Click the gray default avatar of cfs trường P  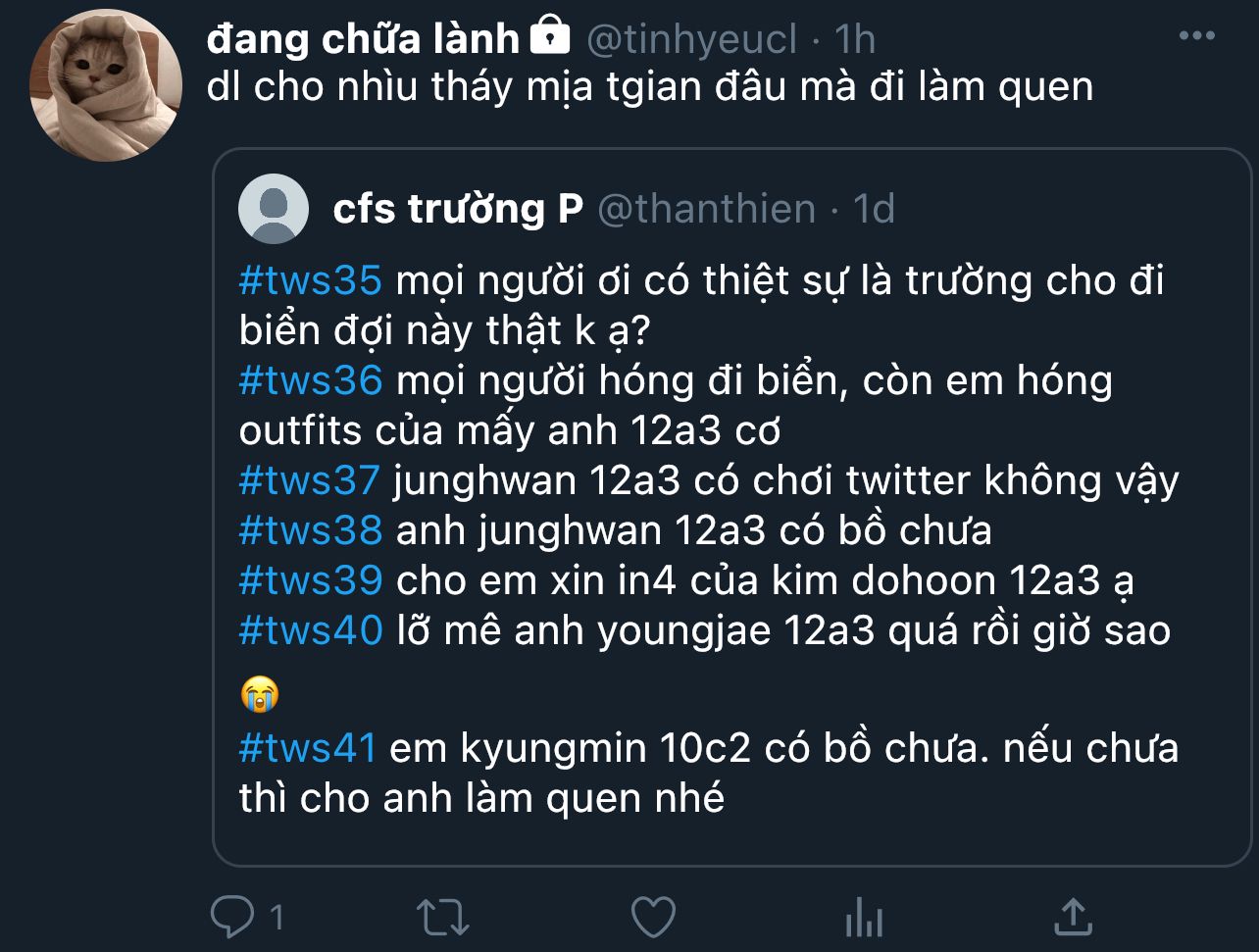[275, 209]
